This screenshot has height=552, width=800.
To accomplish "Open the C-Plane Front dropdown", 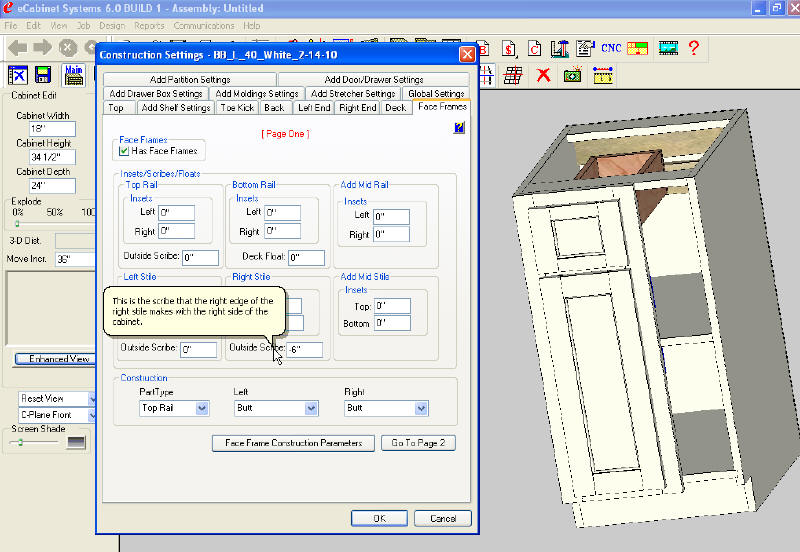I will click(57, 415).
